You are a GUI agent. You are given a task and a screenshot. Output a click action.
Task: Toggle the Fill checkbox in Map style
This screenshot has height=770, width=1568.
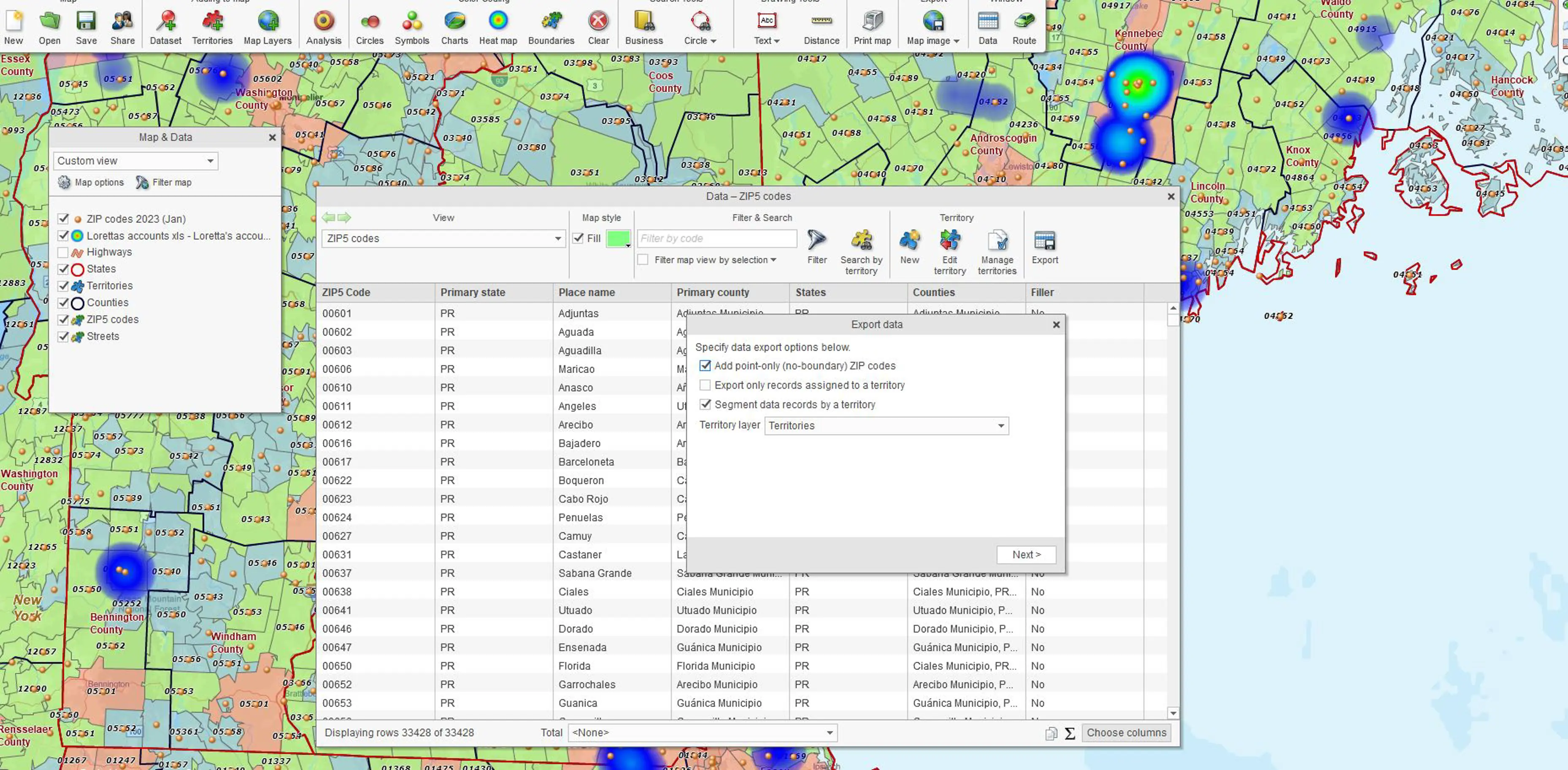(x=578, y=238)
